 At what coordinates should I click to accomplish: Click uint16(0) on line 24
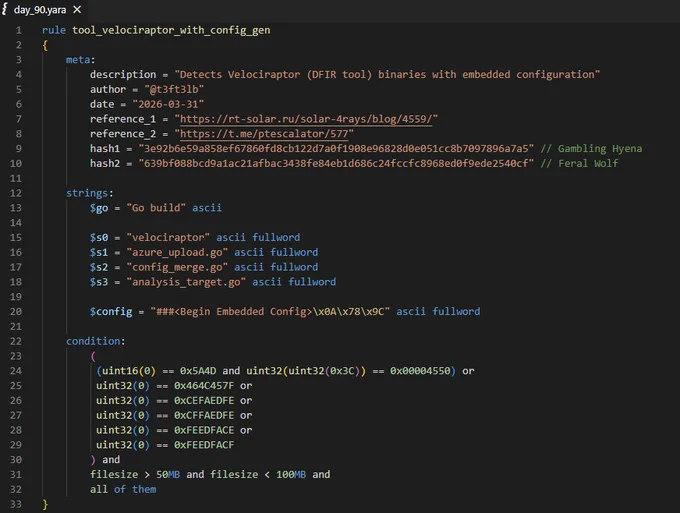tap(128, 371)
